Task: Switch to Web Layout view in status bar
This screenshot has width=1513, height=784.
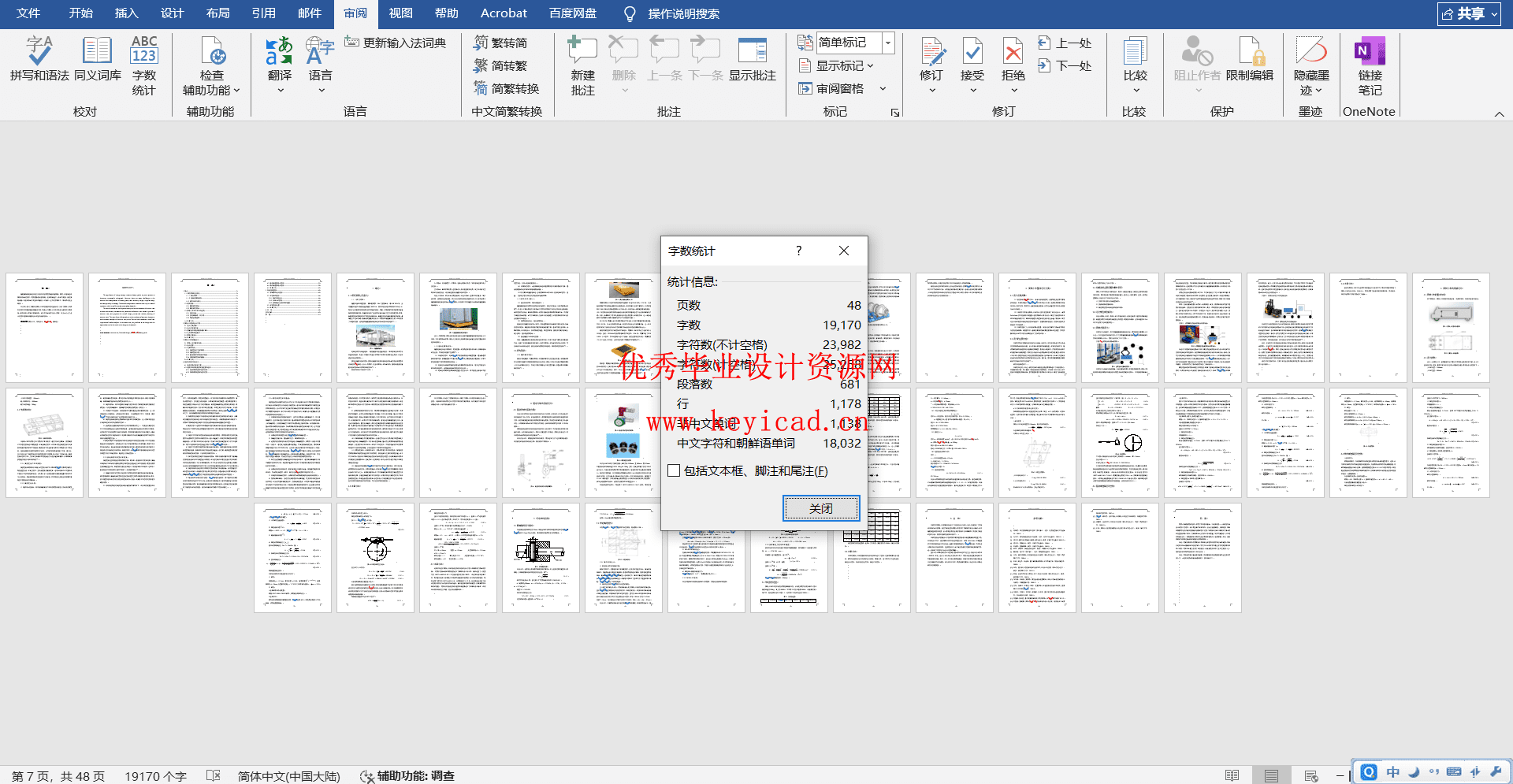Action: tap(1311, 776)
